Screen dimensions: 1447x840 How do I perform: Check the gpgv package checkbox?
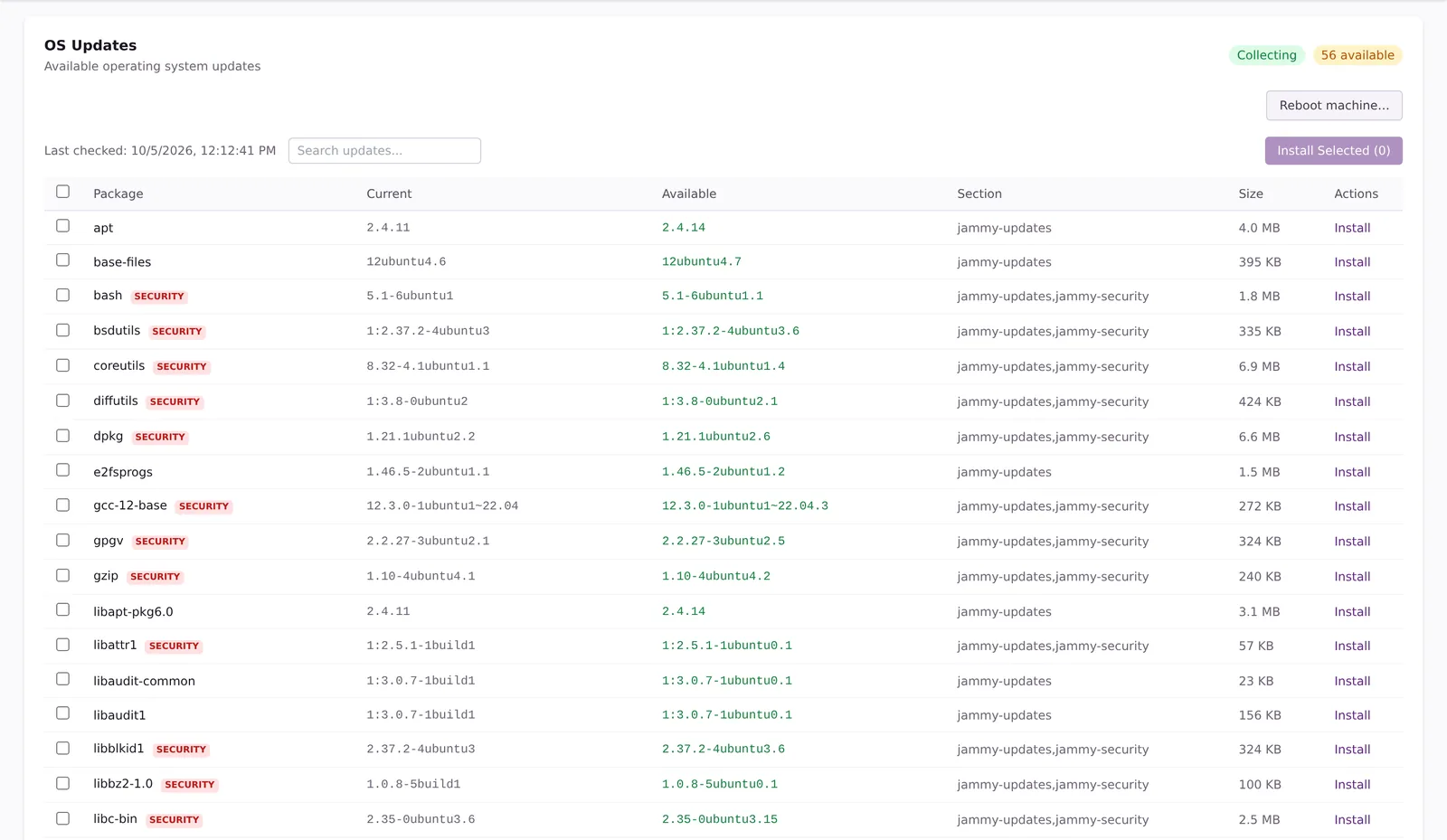click(62, 541)
